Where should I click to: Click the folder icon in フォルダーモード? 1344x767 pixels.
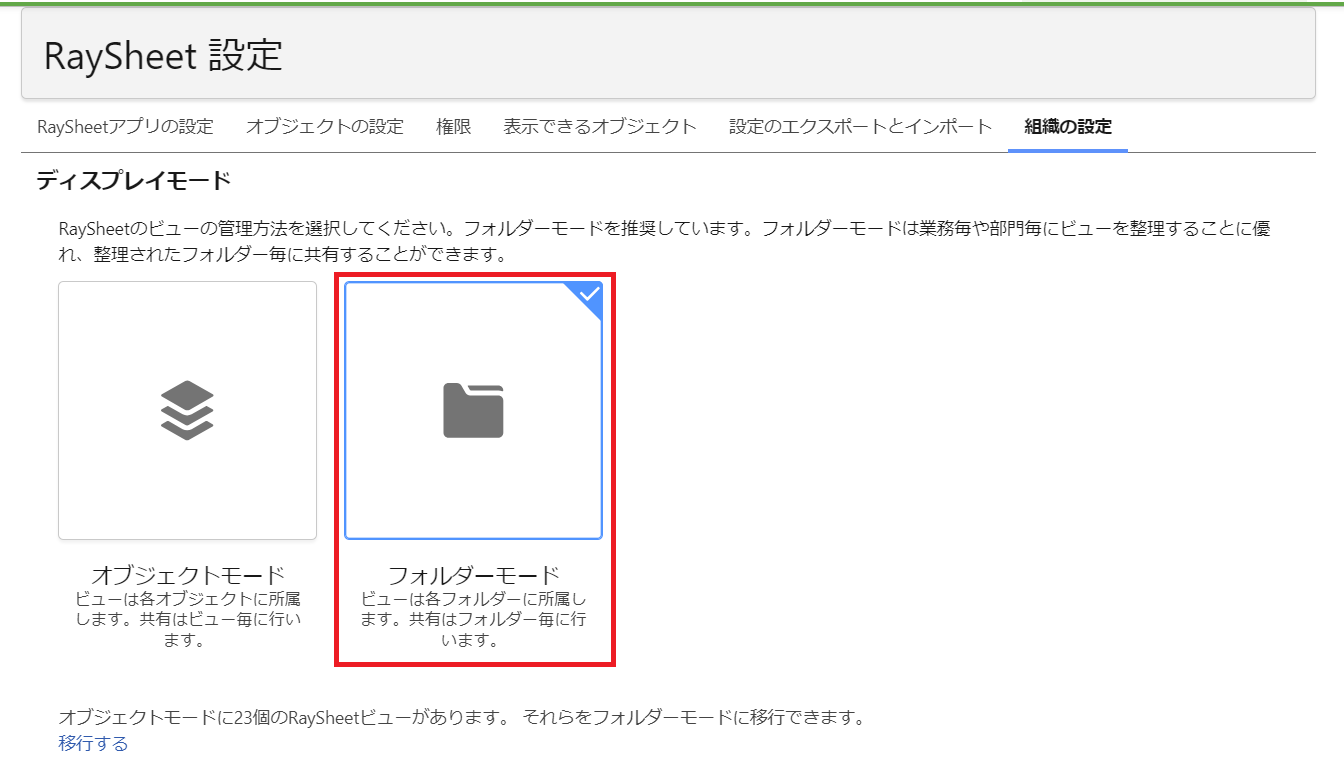(473, 411)
